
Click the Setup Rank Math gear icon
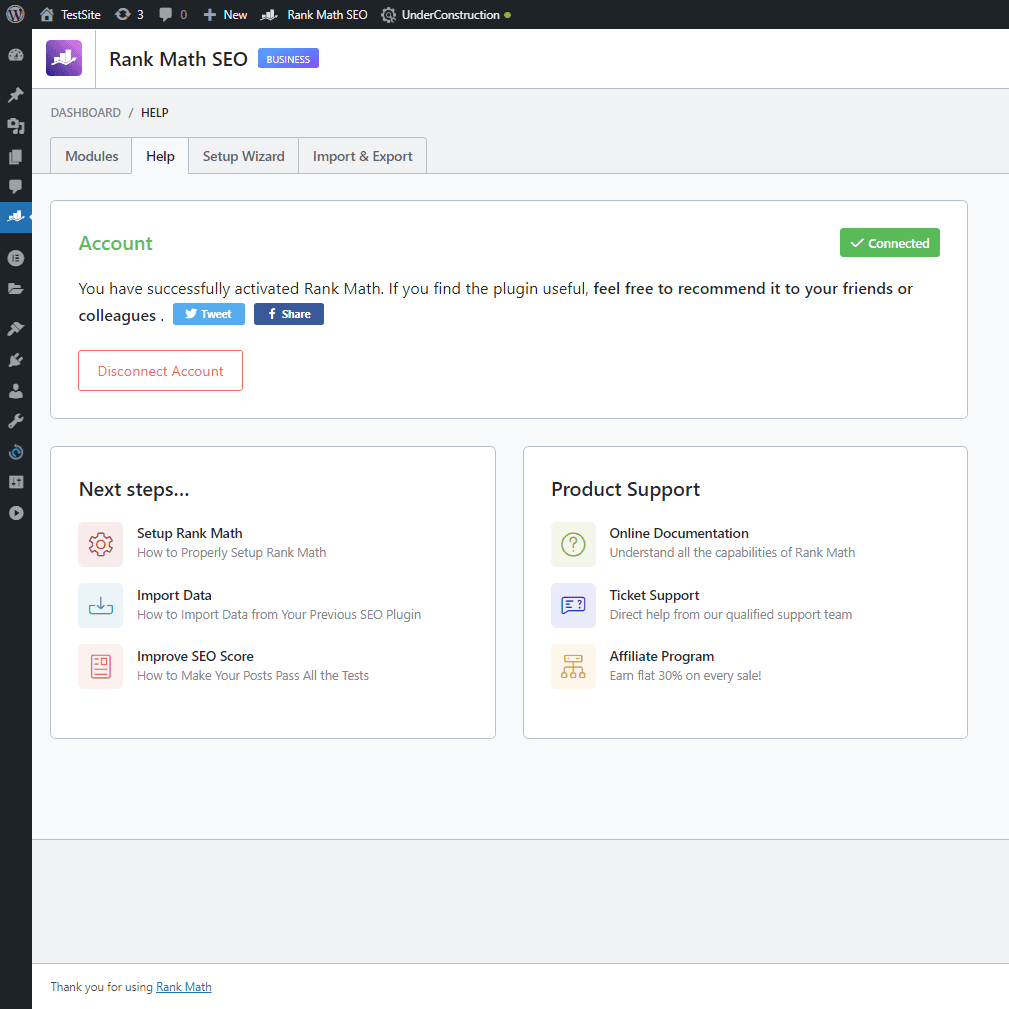coord(100,544)
